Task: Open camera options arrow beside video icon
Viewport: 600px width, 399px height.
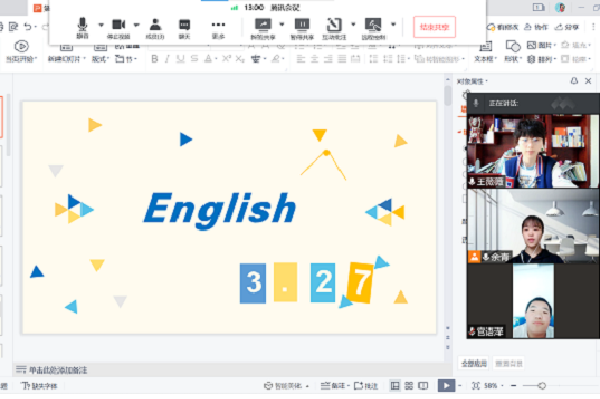Action: (x=137, y=25)
